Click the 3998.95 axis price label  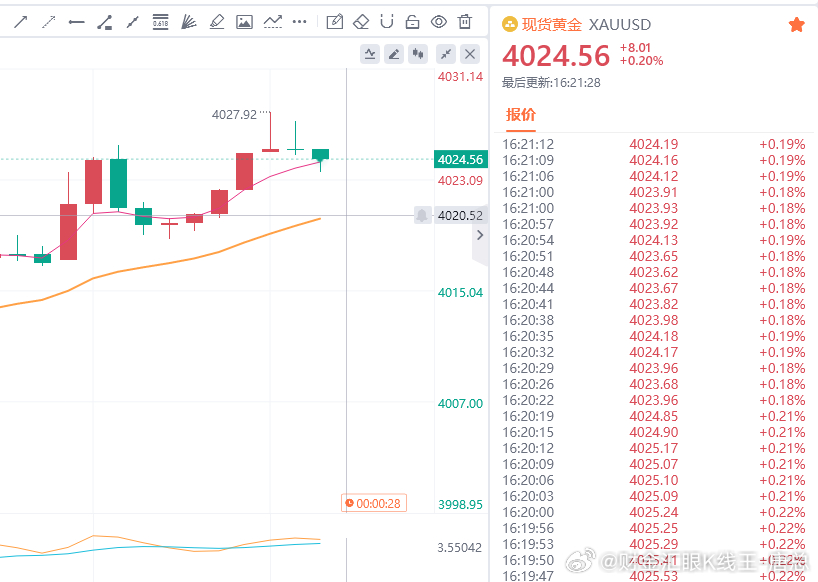coord(460,504)
